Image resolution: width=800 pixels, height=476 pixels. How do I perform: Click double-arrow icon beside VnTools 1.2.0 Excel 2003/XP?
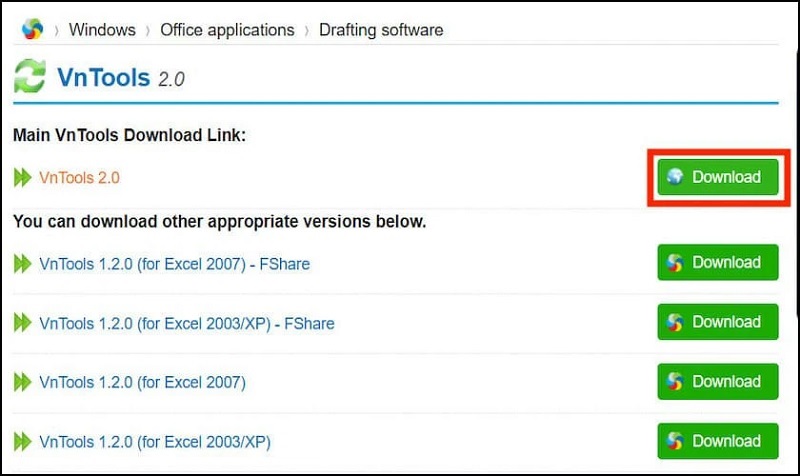pos(23,441)
